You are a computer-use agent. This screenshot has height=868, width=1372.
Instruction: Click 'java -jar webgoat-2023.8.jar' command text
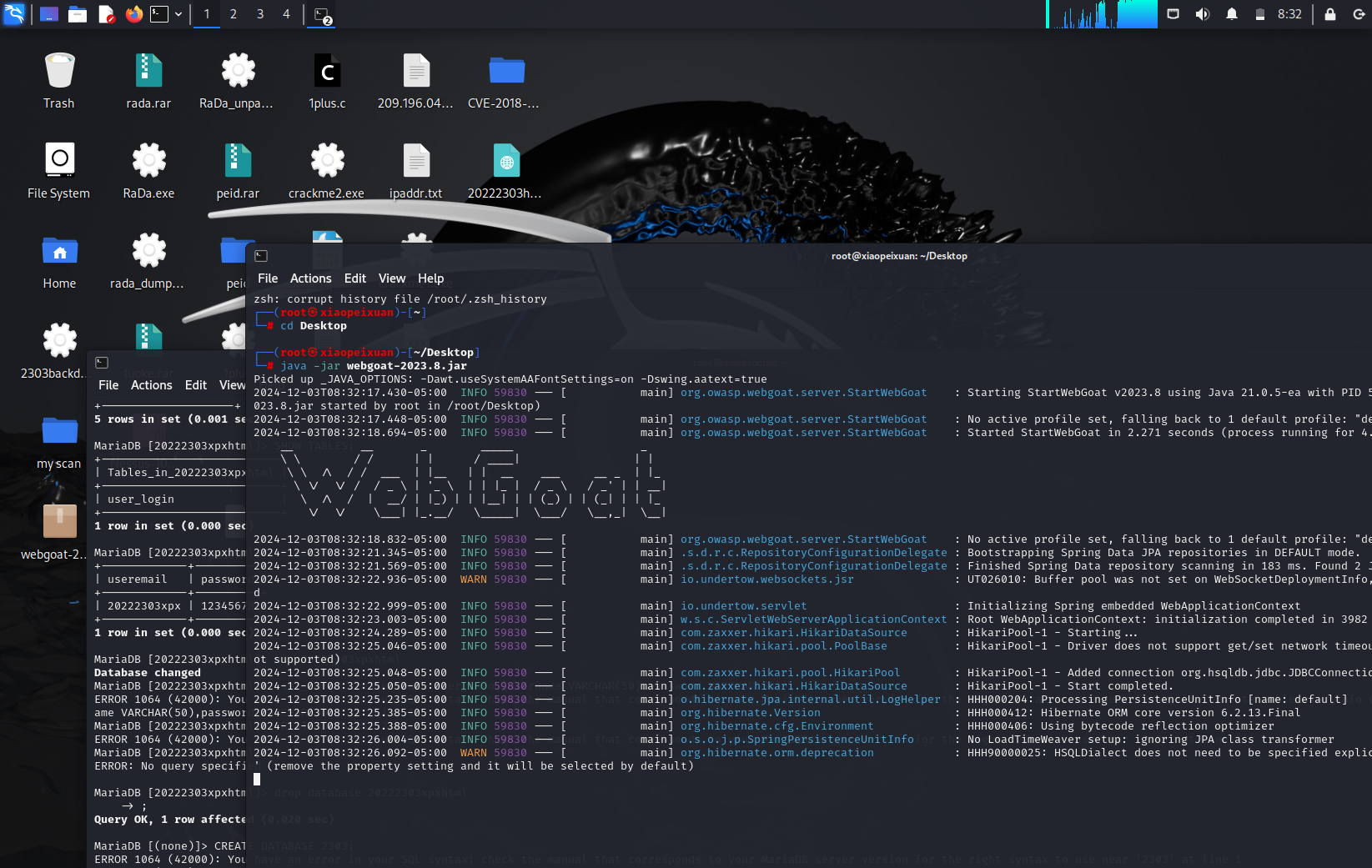point(374,366)
